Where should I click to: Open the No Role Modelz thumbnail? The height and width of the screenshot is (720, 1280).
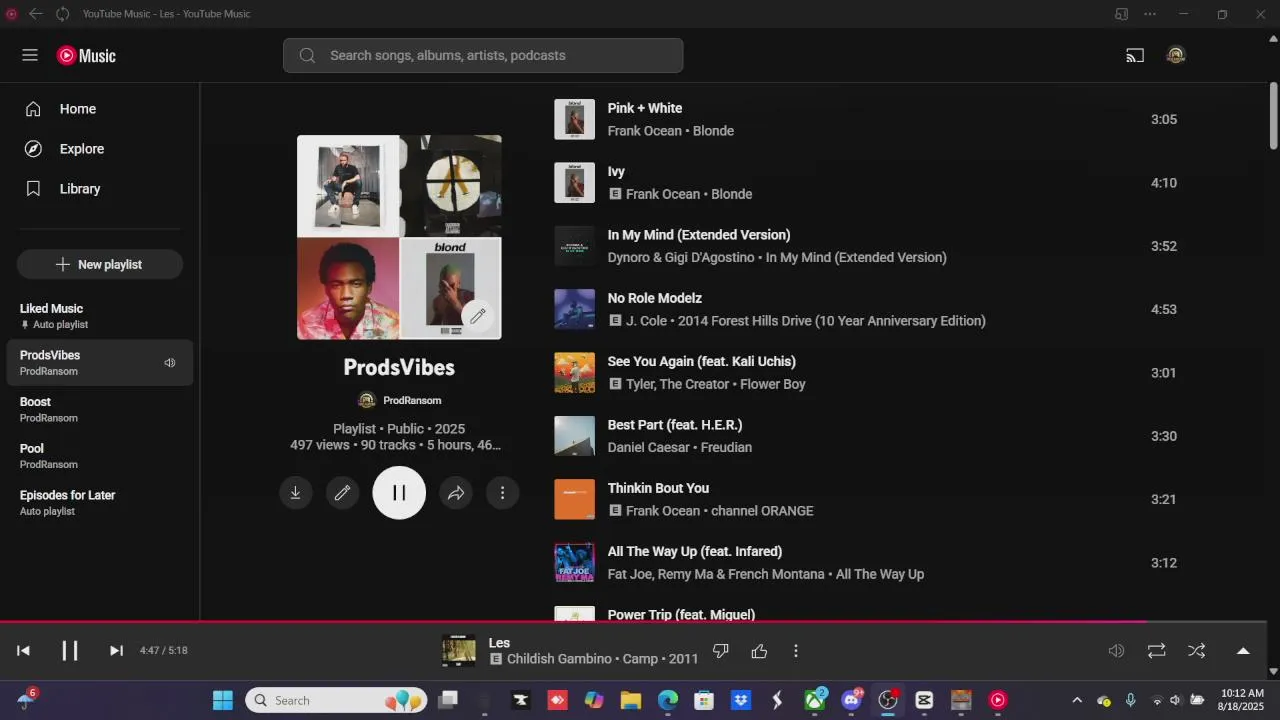[575, 309]
